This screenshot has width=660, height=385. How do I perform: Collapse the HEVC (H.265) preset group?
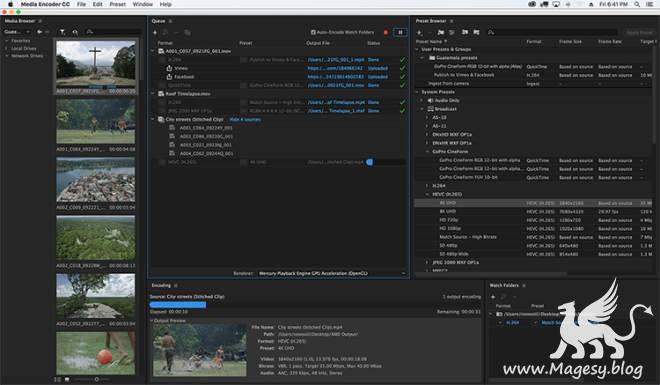pos(428,194)
